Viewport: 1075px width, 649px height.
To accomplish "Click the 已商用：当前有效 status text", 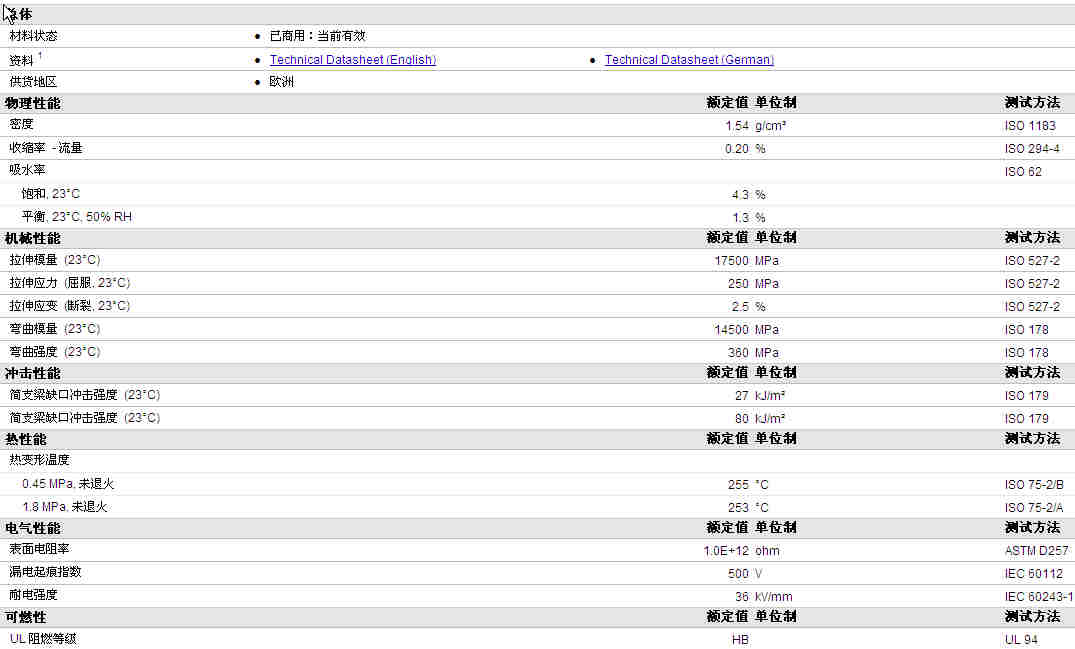I will (317, 36).
